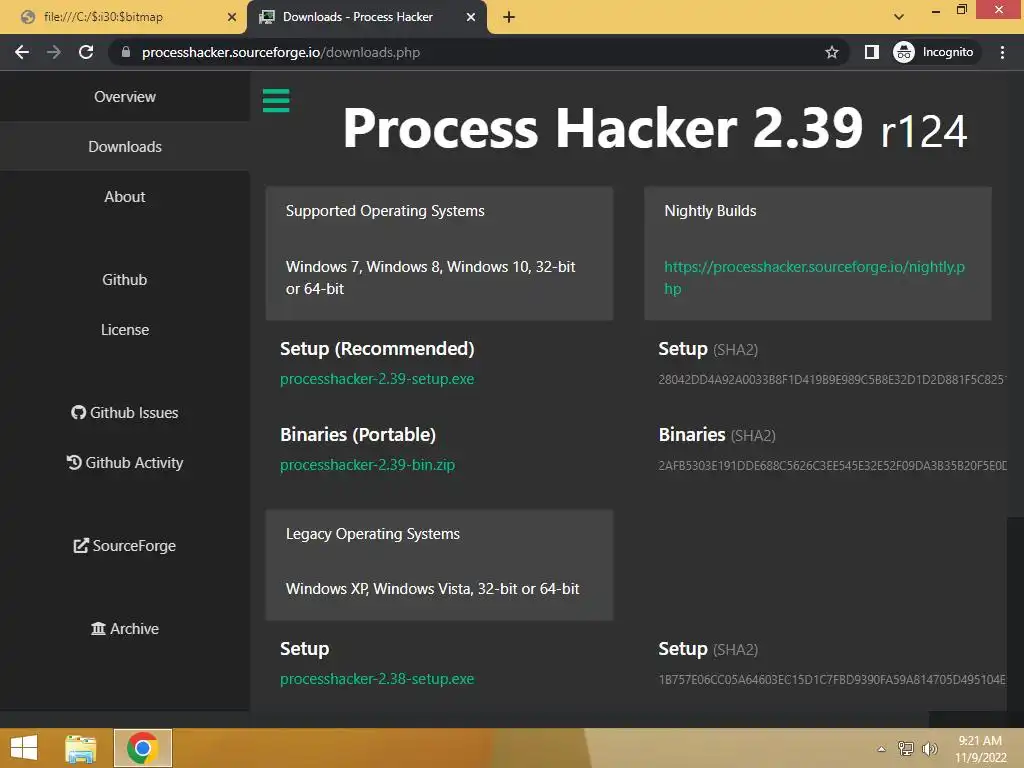This screenshot has width=1024, height=768.
Task: Open the tab search chevron dropdown
Action: coord(899,17)
